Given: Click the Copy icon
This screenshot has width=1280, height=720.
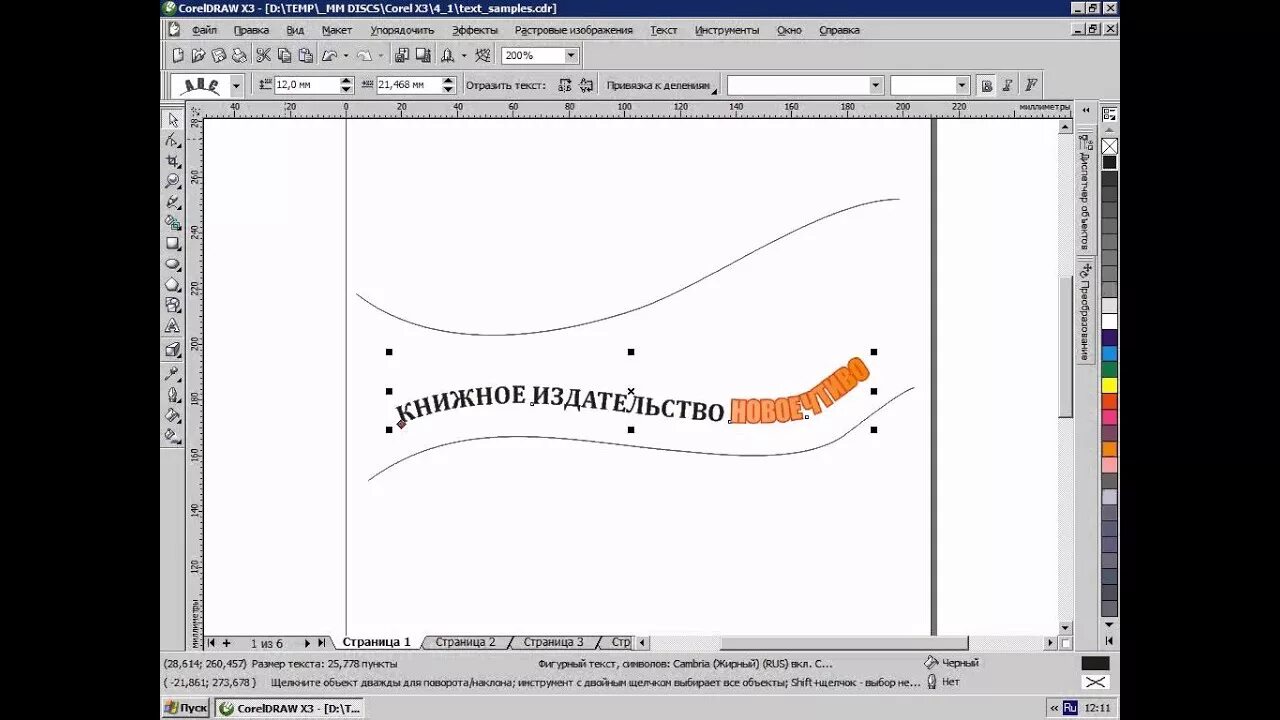Looking at the screenshot, I should [x=284, y=55].
